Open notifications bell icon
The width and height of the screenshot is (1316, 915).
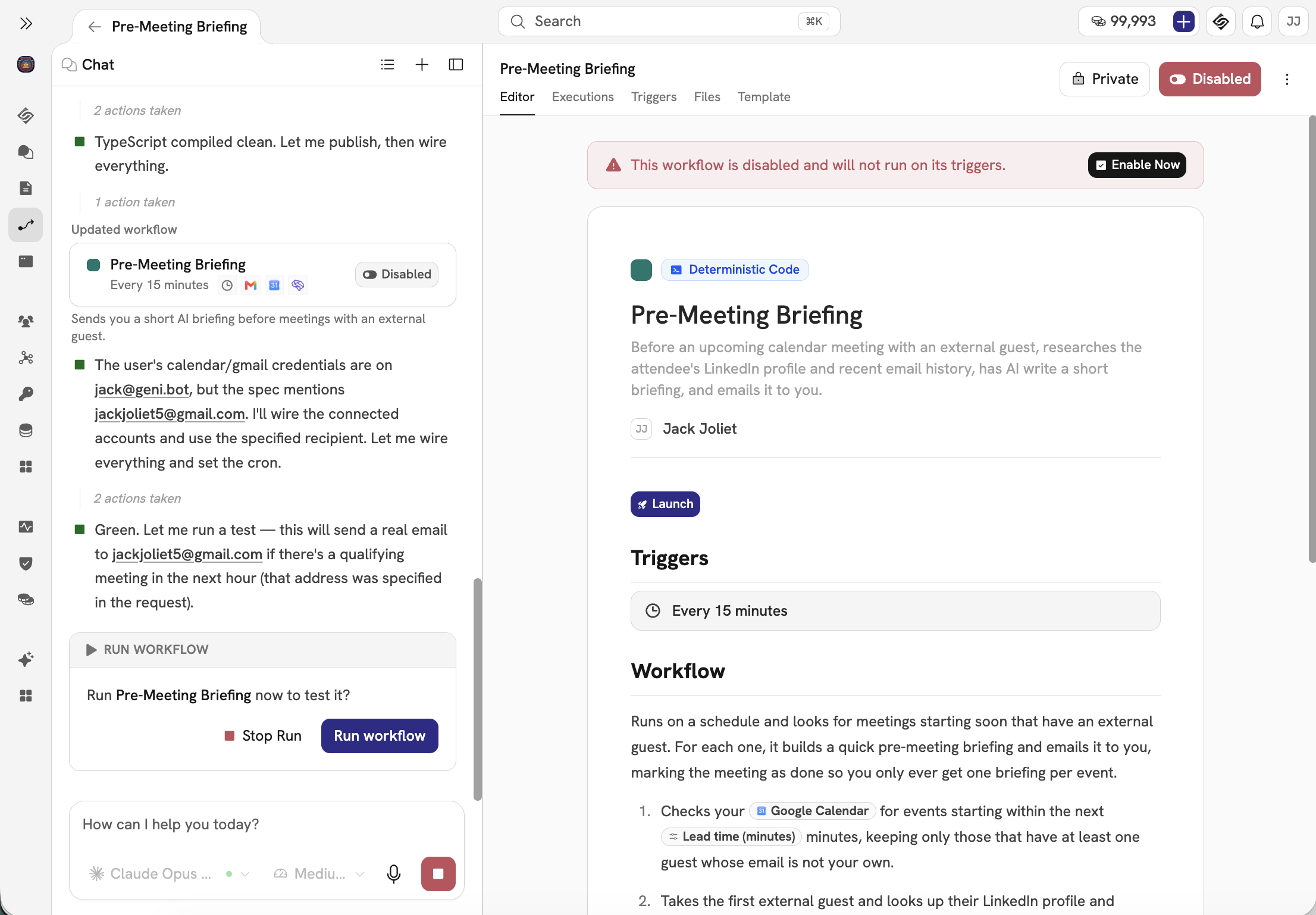tap(1257, 22)
